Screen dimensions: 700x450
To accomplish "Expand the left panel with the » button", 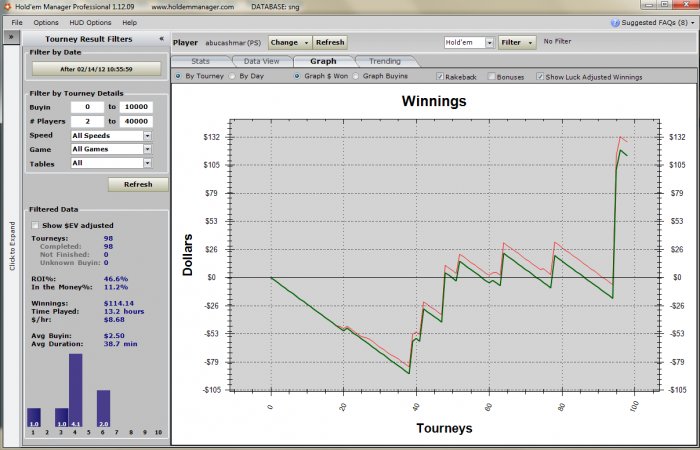I will 11,38.
